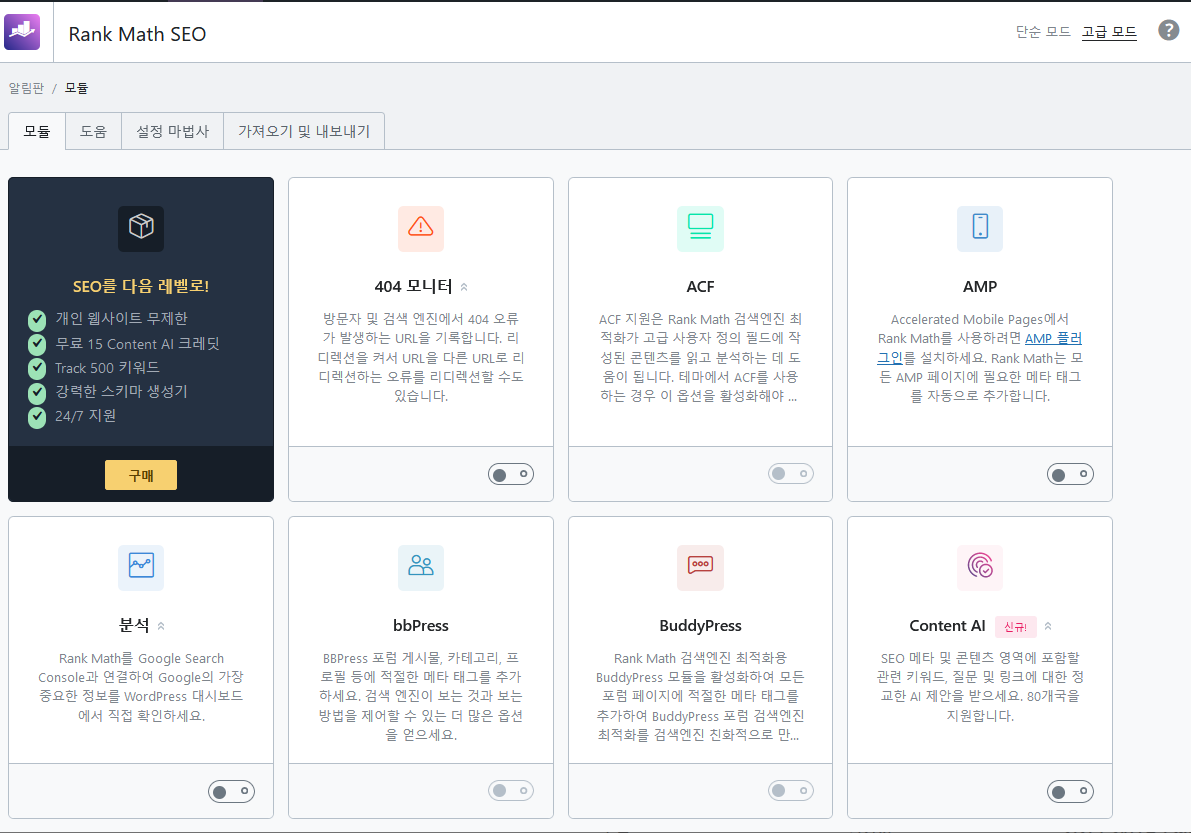Image resolution: width=1191 pixels, height=833 pixels.
Task: Toggle the BuddyPress module switch
Action: pyautogui.click(x=791, y=791)
